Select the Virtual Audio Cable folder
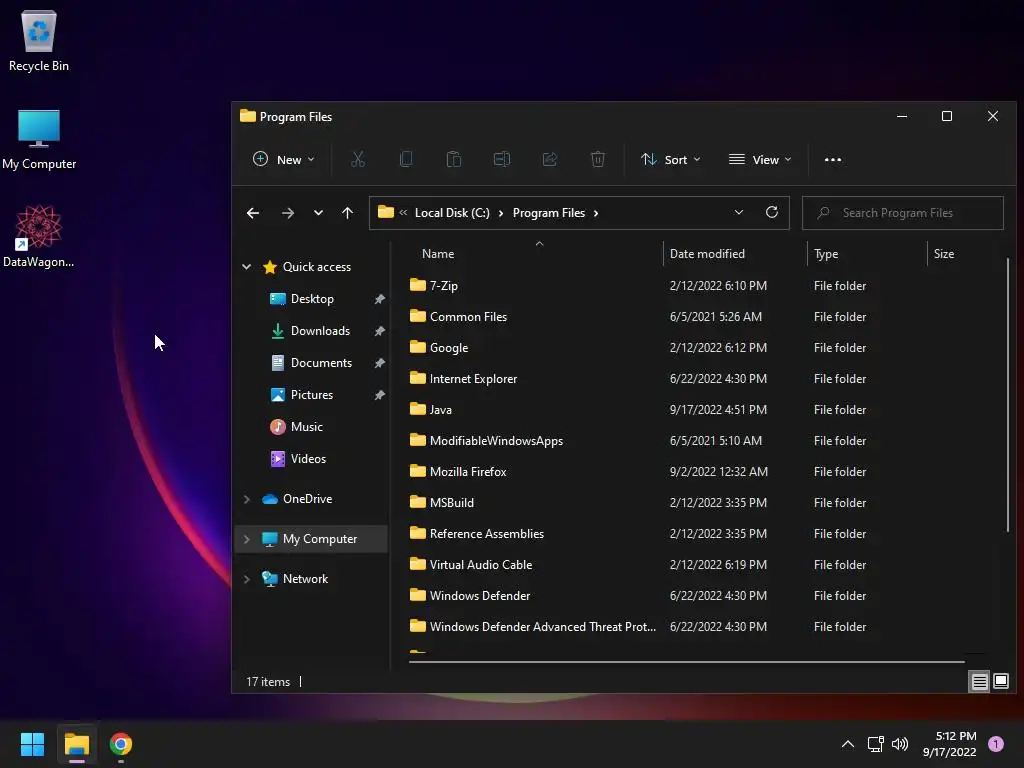The height and width of the screenshot is (768, 1024). 699,565
